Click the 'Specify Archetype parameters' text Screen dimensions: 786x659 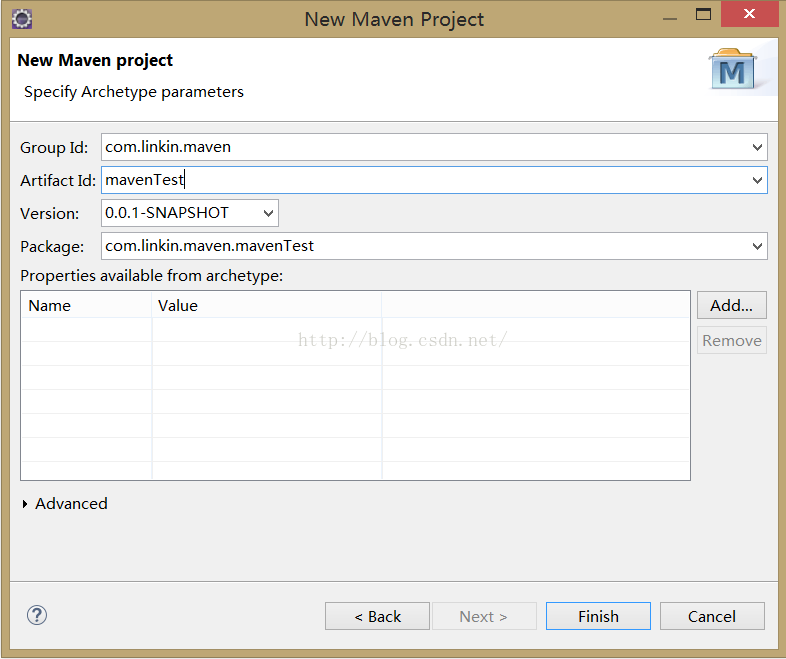click(x=134, y=92)
